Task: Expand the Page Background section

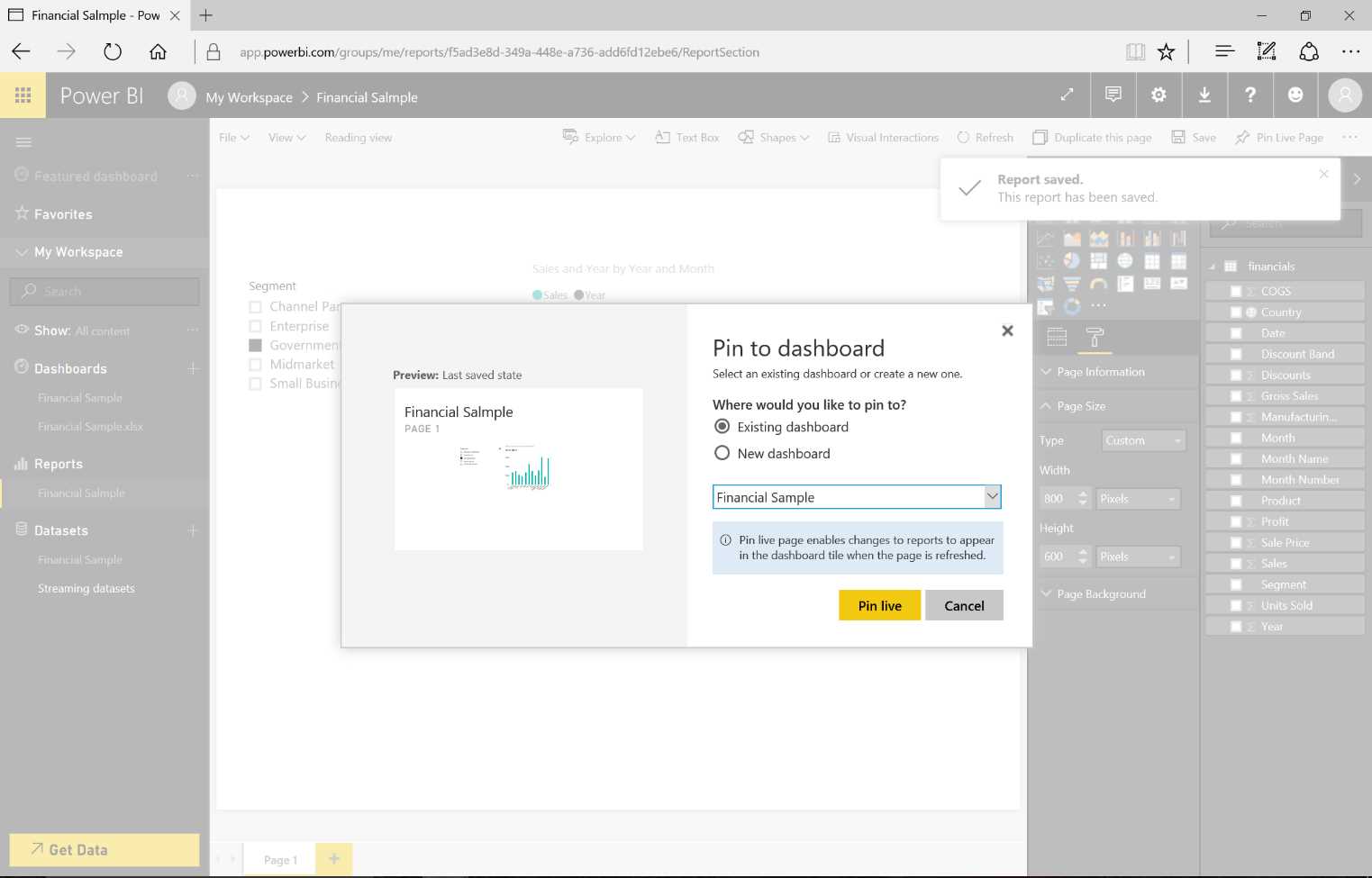Action: pos(1093,593)
